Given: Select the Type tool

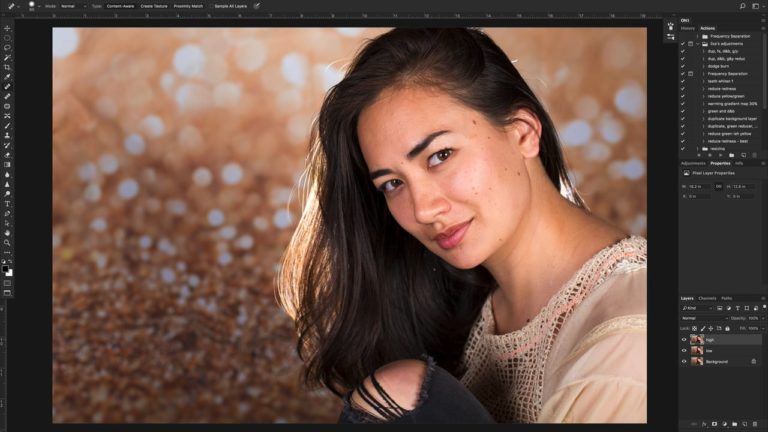Looking at the screenshot, I should tap(7, 204).
